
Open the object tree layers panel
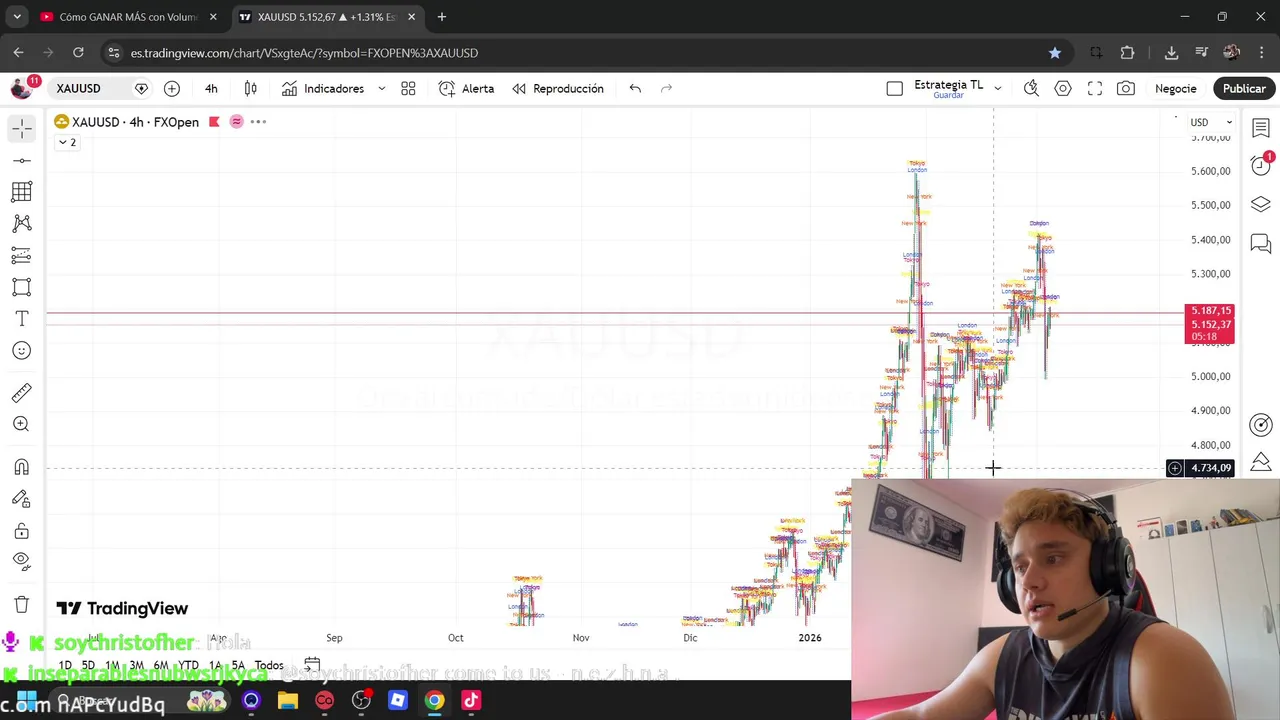coord(1261,205)
